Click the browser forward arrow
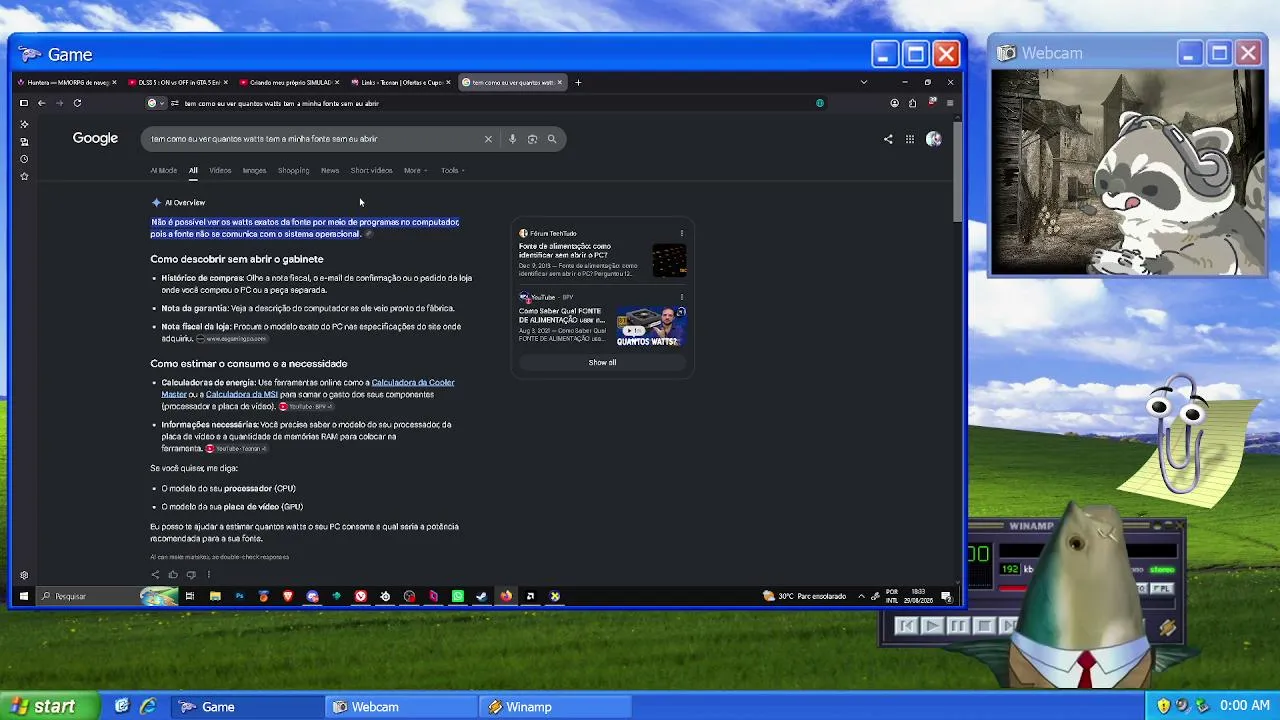1280x720 pixels. point(59,103)
